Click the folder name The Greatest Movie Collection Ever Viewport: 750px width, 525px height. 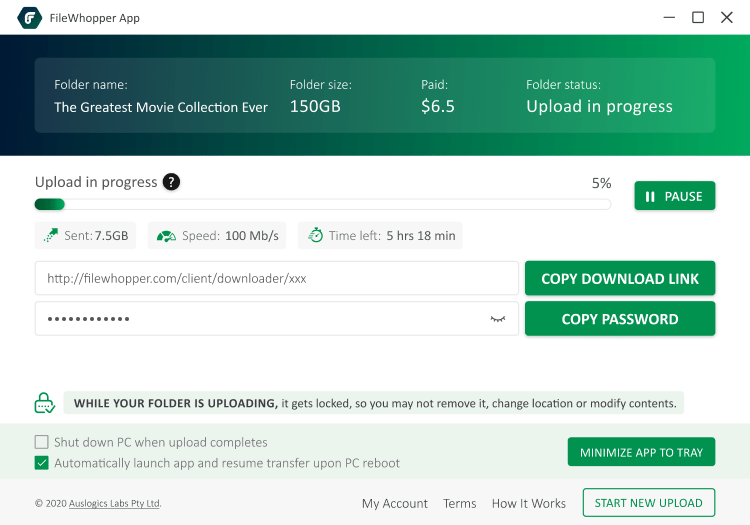pos(161,107)
